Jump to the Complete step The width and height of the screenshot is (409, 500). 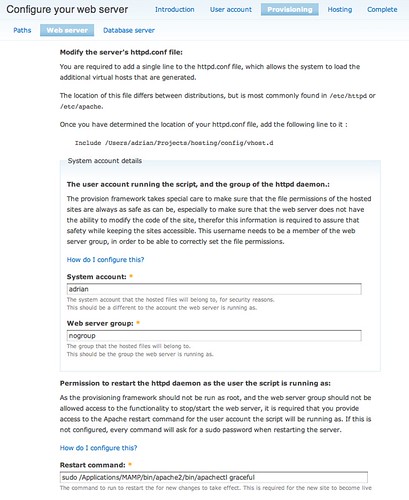(382, 10)
